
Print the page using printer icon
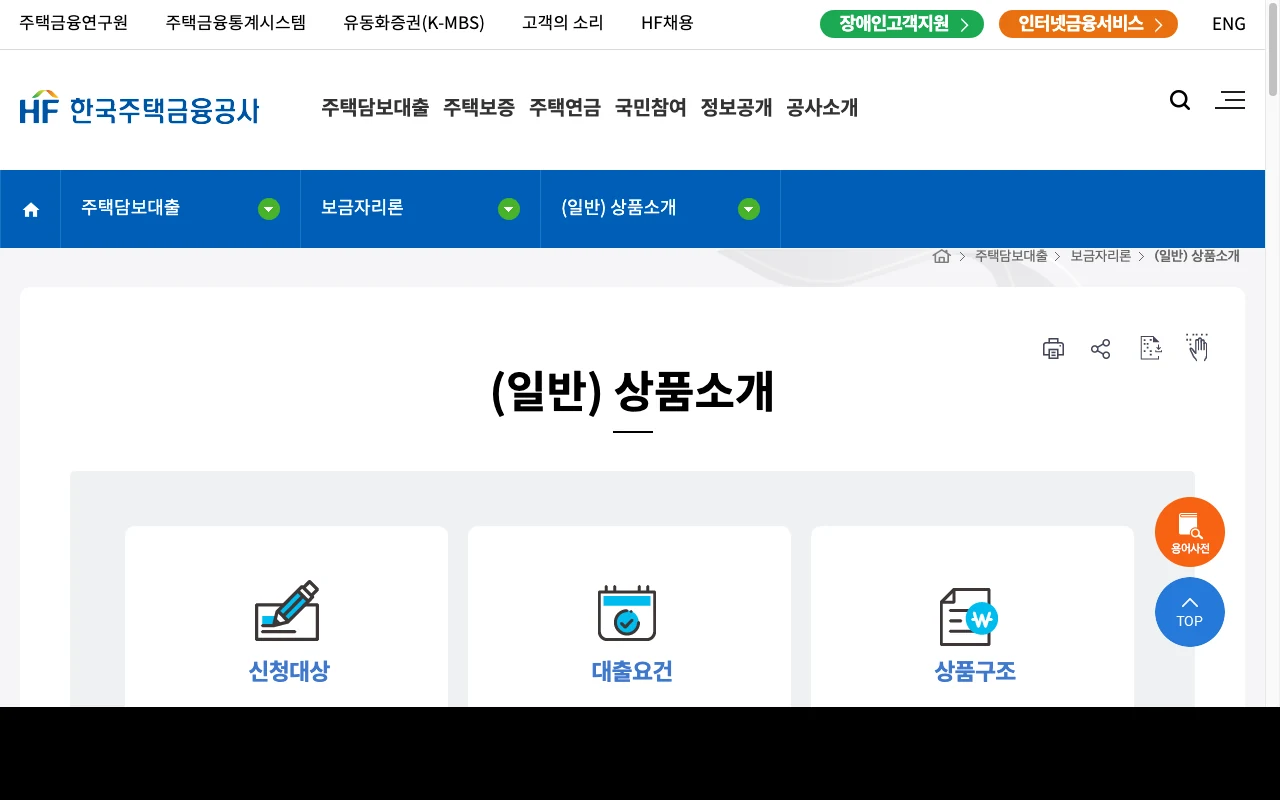1053,348
